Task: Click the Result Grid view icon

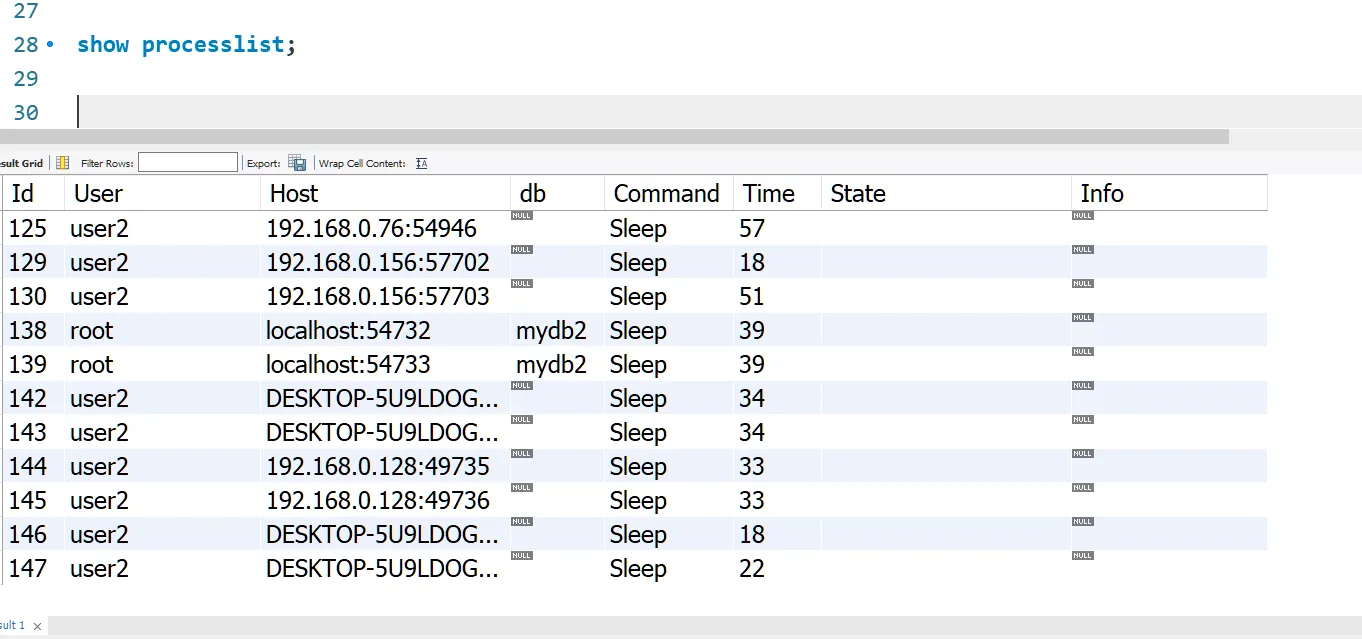Action: point(62,162)
